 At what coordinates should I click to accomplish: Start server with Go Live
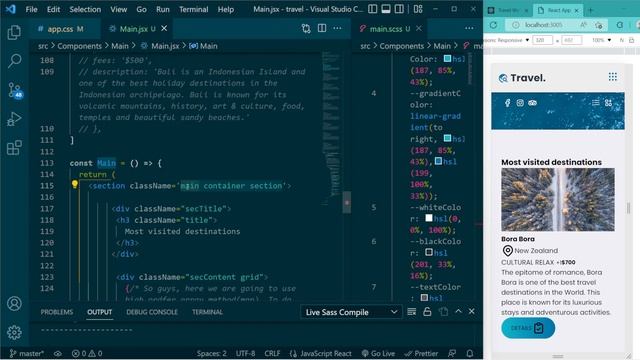[378, 353]
